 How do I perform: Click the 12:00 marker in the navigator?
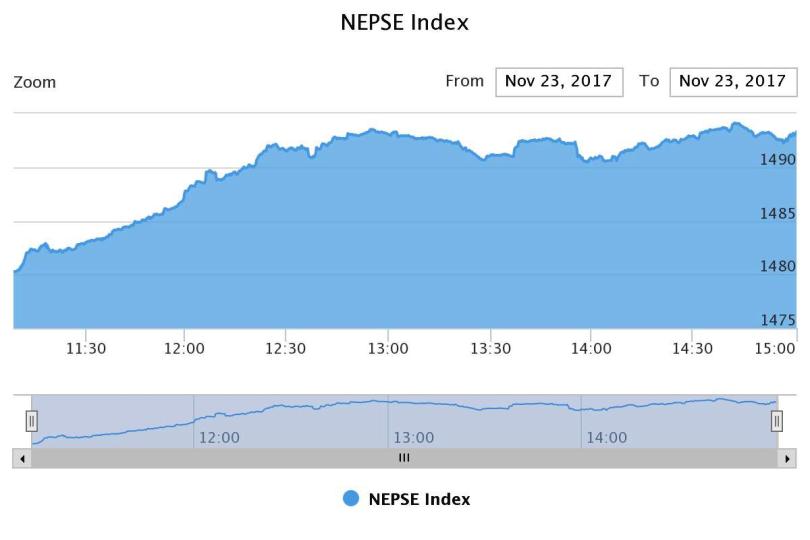coord(219,437)
